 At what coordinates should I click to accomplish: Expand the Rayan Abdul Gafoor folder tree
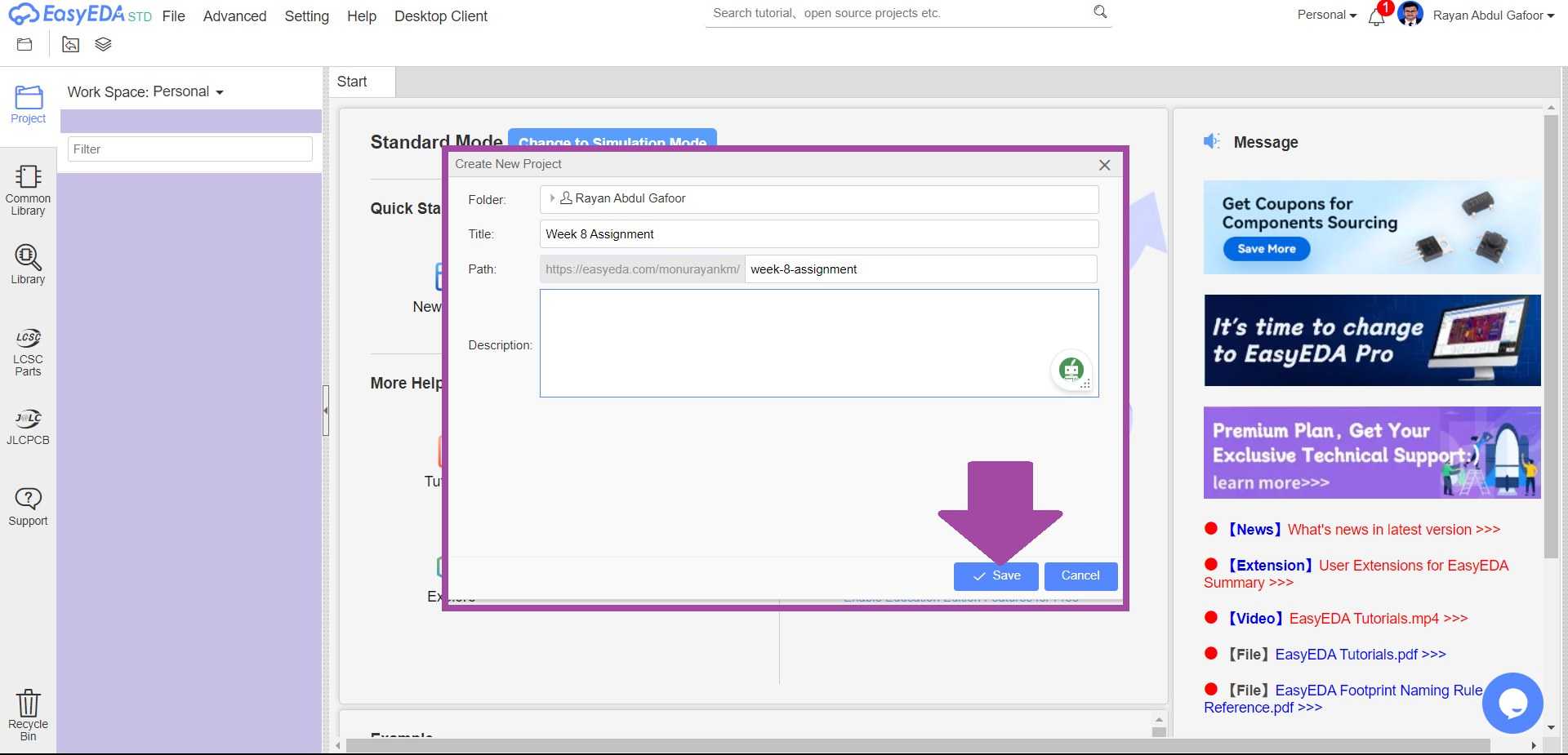coord(552,198)
